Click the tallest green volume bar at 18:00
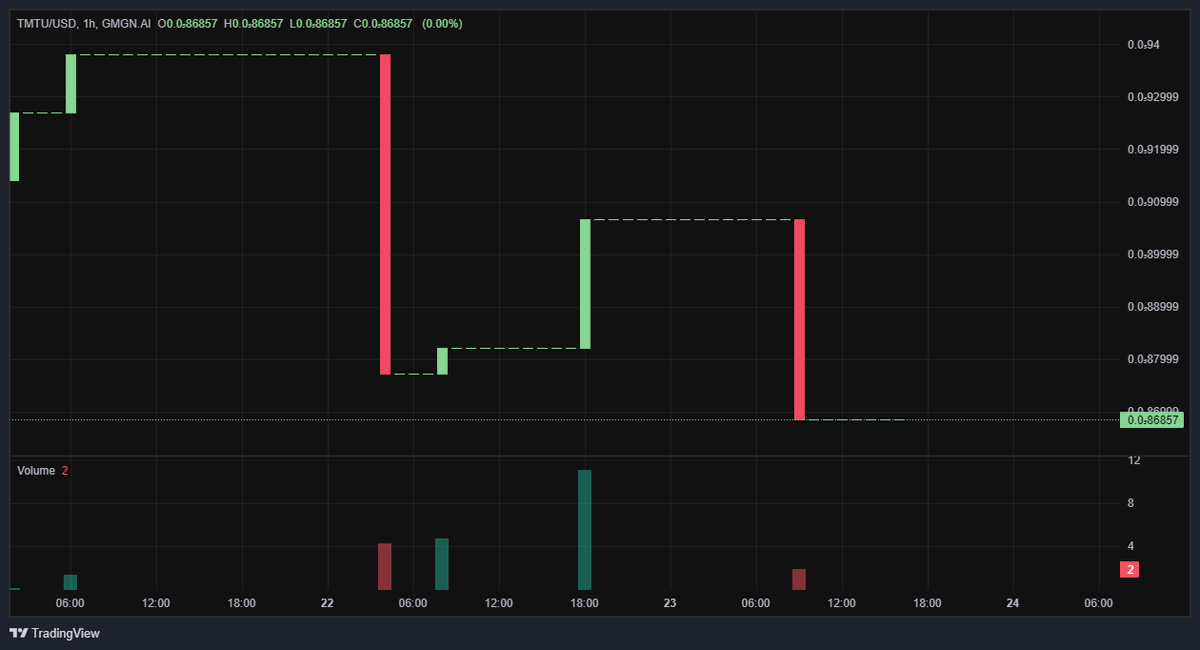This screenshot has height=650, width=1200. (x=585, y=530)
